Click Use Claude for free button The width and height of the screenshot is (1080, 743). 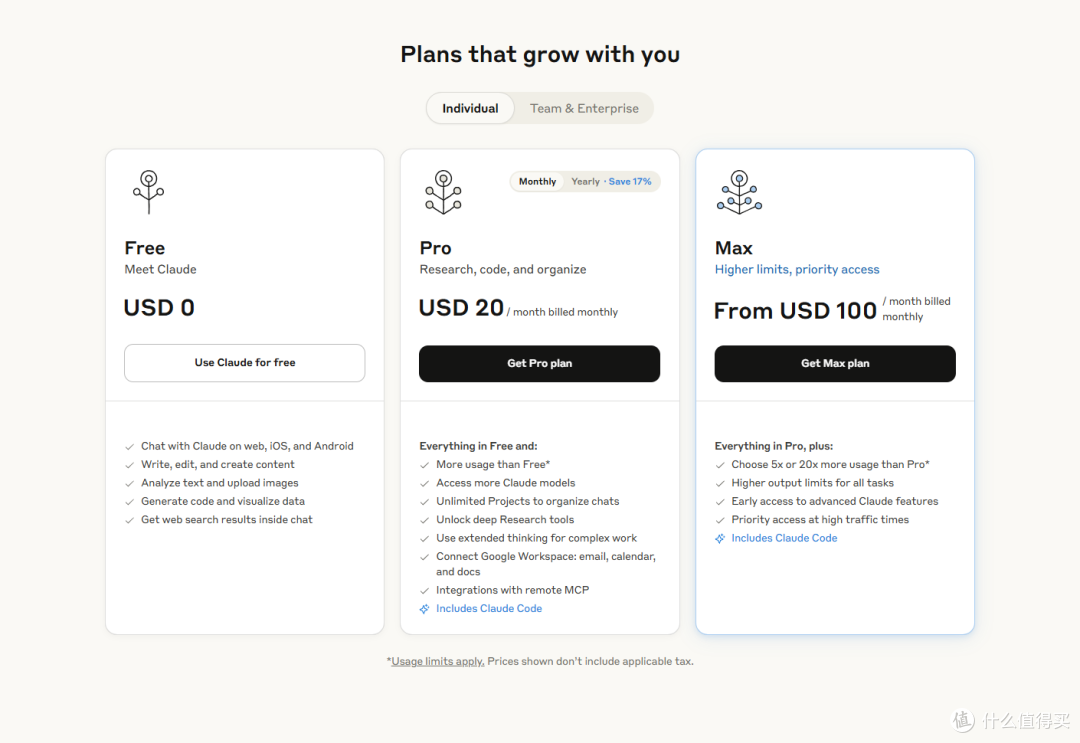(245, 363)
